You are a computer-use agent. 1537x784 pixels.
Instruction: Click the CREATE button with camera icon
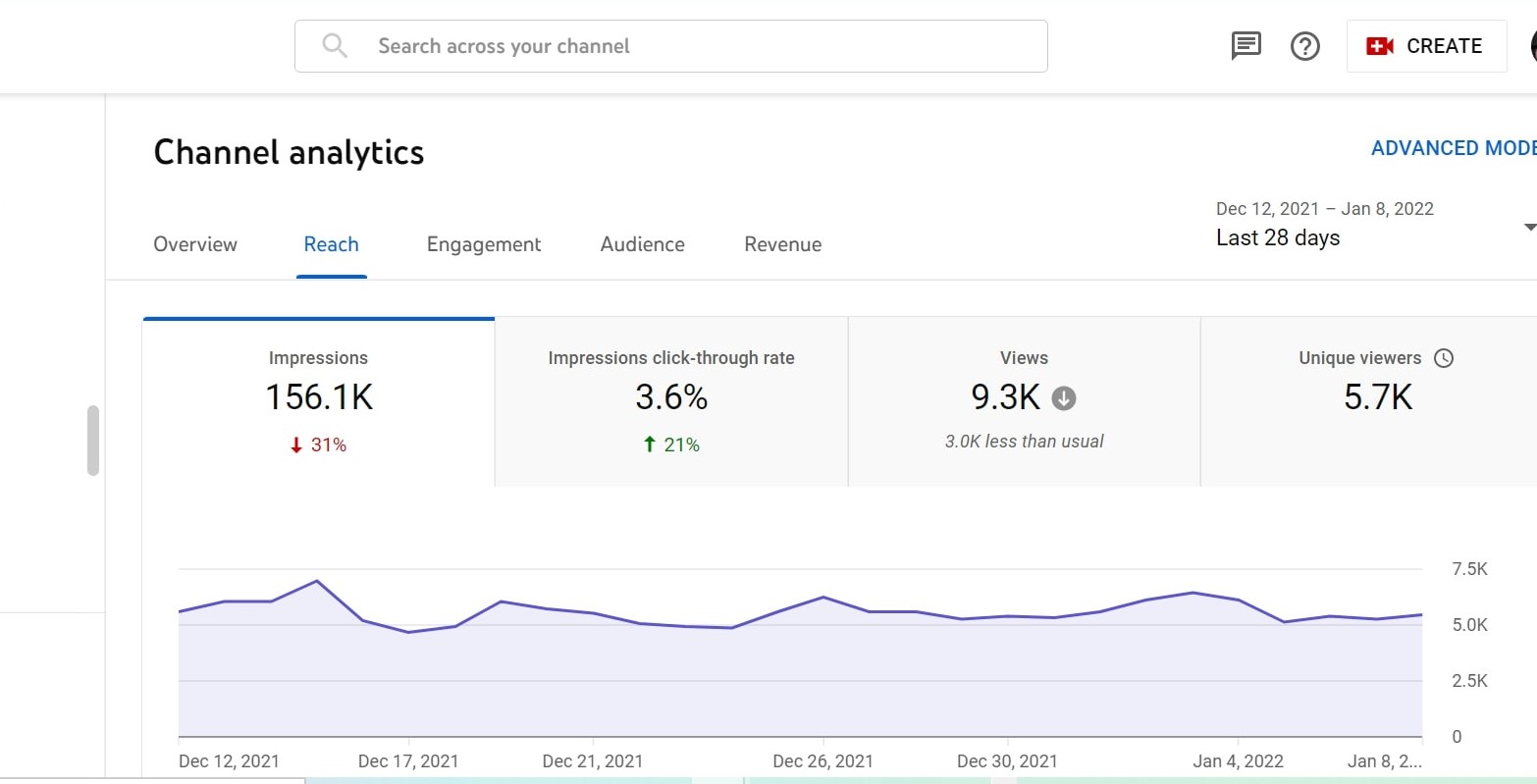(x=1426, y=46)
